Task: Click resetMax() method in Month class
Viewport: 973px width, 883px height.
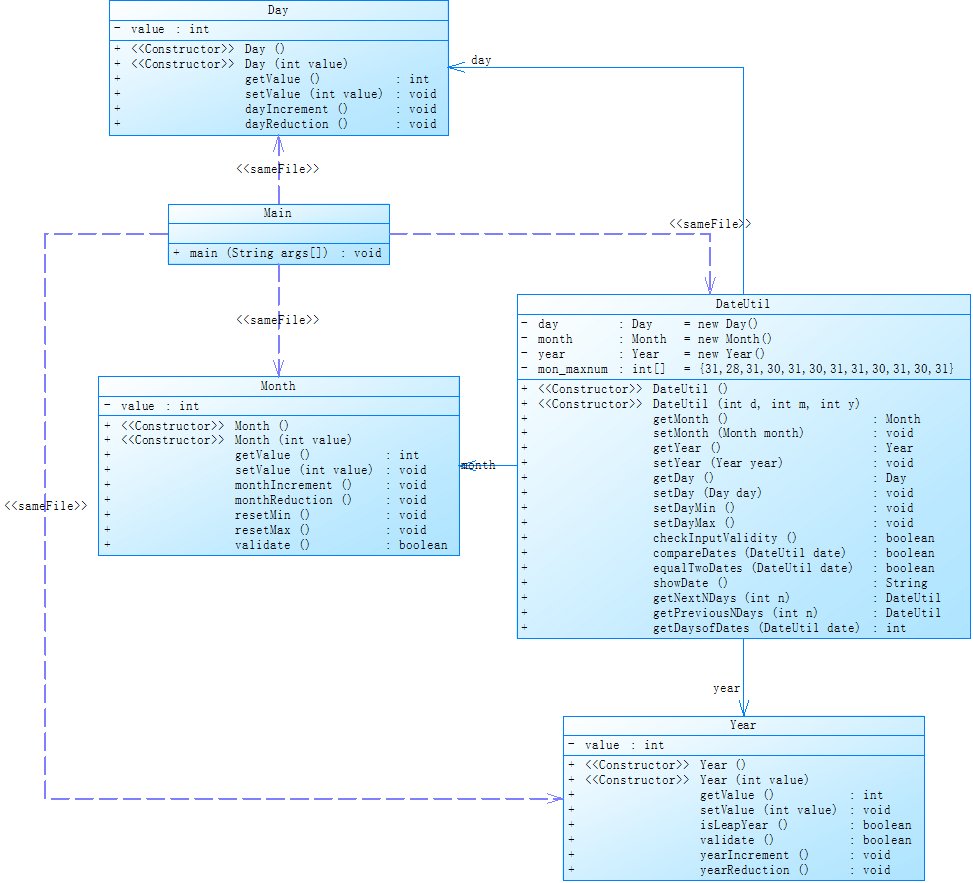Action: click(265, 530)
